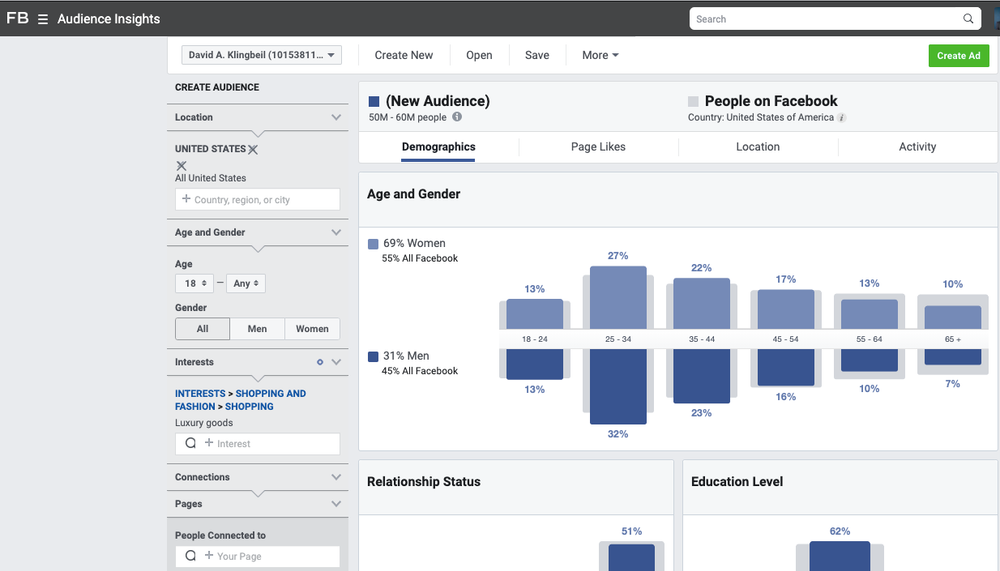The height and width of the screenshot is (571, 1000).
Task: Click women 18 - 24 bar showing 13%
Action: pyautogui.click(x=534, y=314)
